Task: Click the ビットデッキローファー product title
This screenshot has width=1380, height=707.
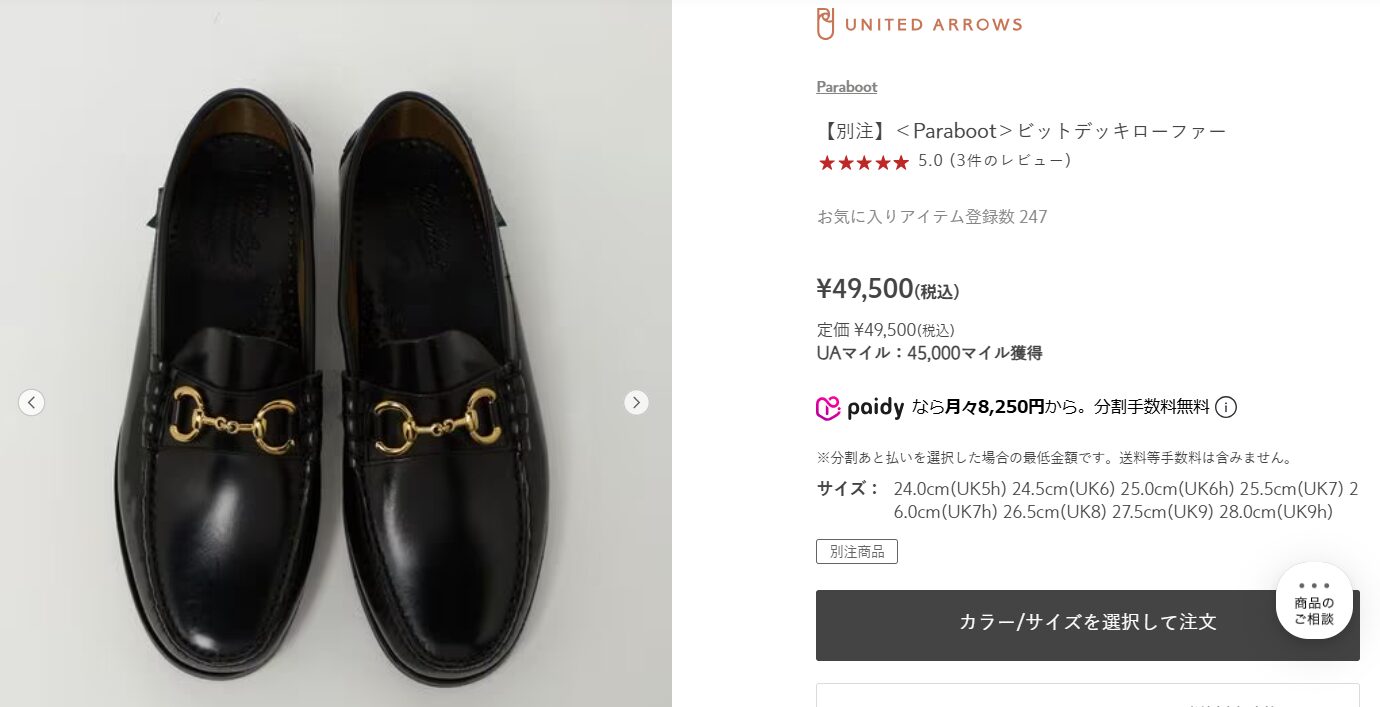Action: point(1021,131)
